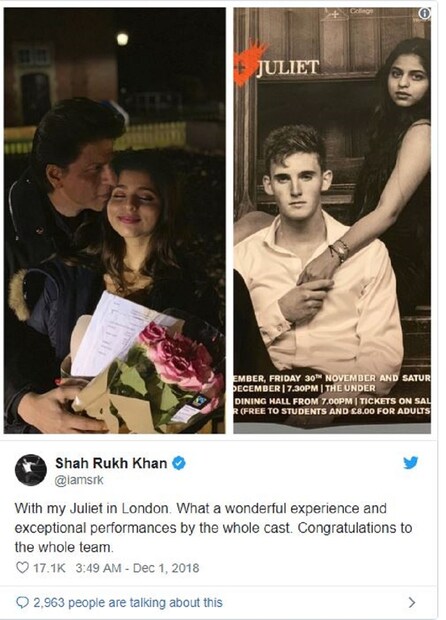Like the tweet with the heart icon
Viewport: 446px width, 620px height.
22,568
